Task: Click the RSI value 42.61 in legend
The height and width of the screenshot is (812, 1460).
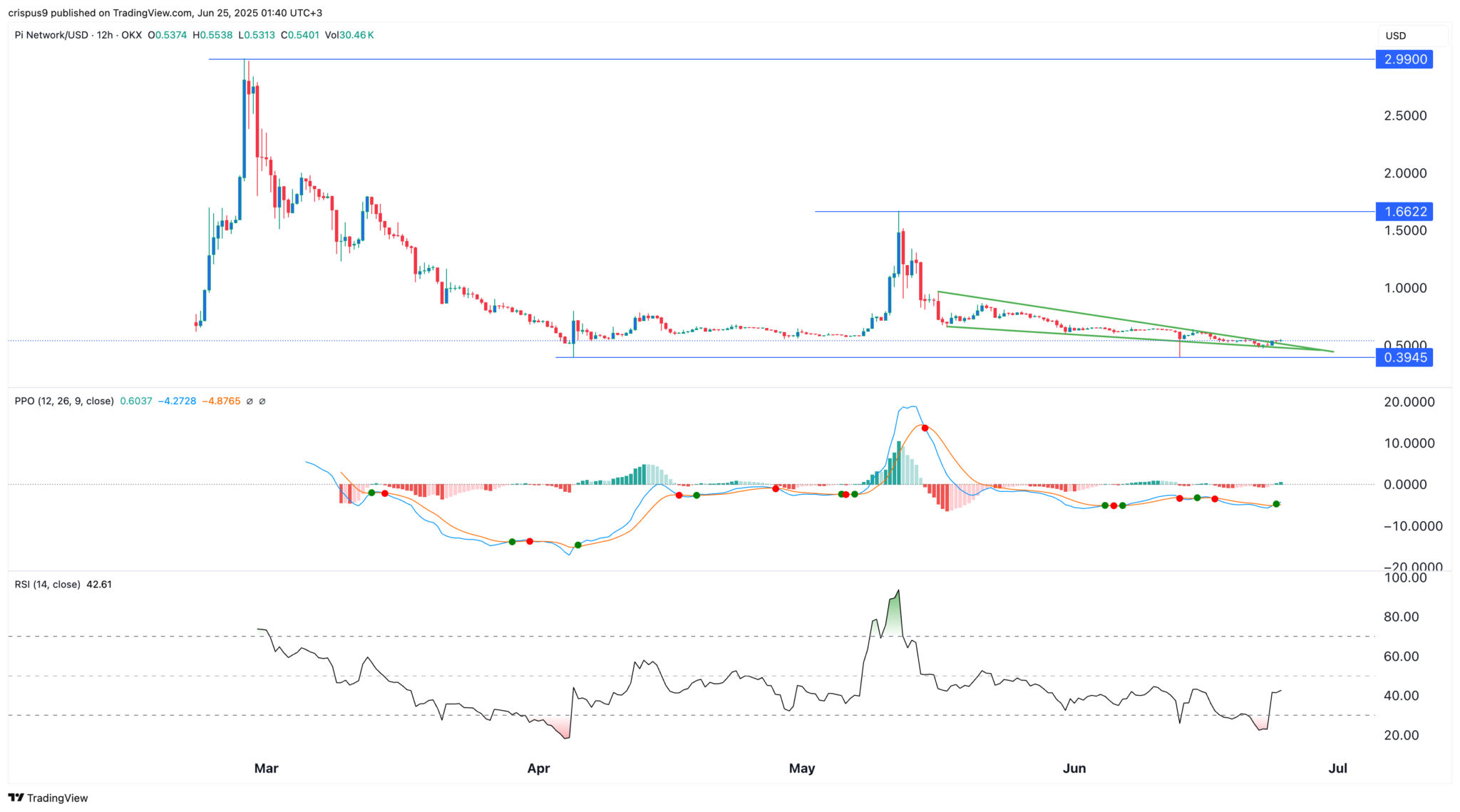Action: tap(99, 585)
